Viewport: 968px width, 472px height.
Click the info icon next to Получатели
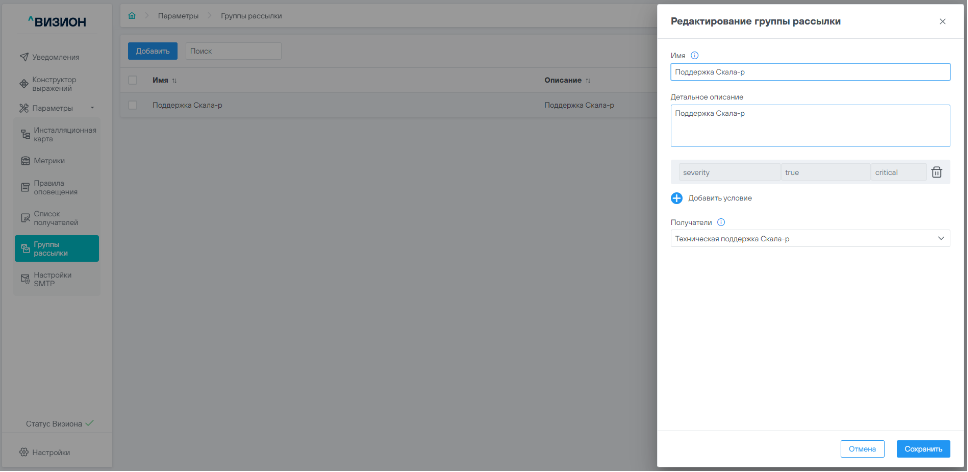pyautogui.click(x=721, y=223)
